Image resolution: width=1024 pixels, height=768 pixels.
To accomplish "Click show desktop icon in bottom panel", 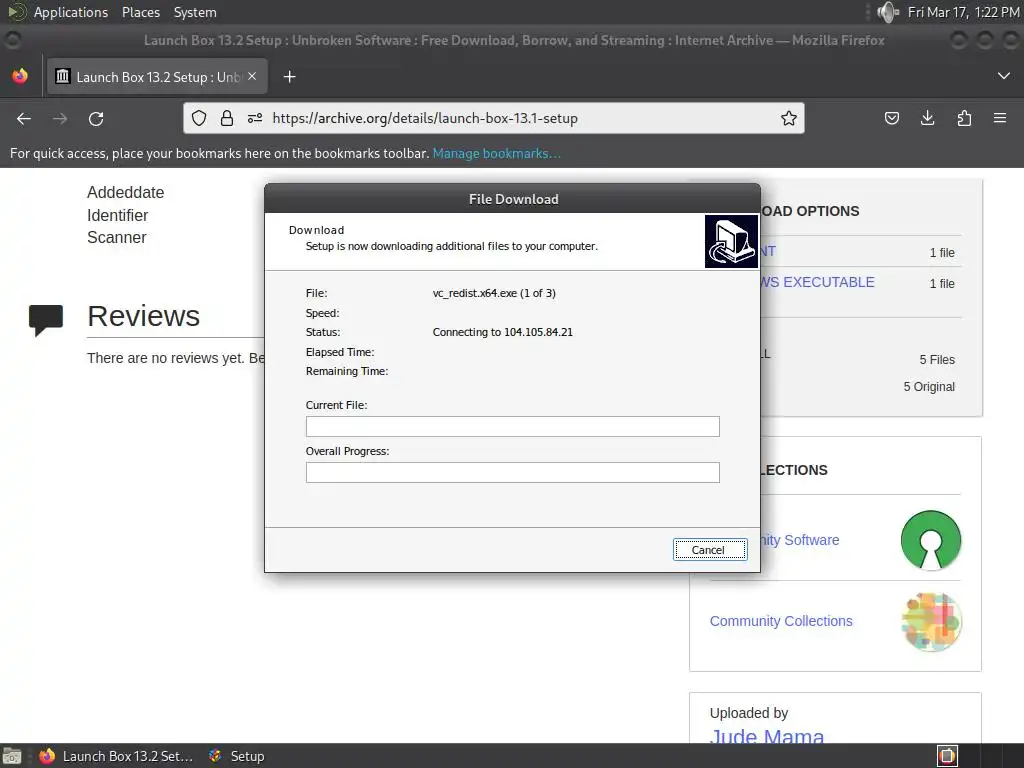I will pos(11,756).
